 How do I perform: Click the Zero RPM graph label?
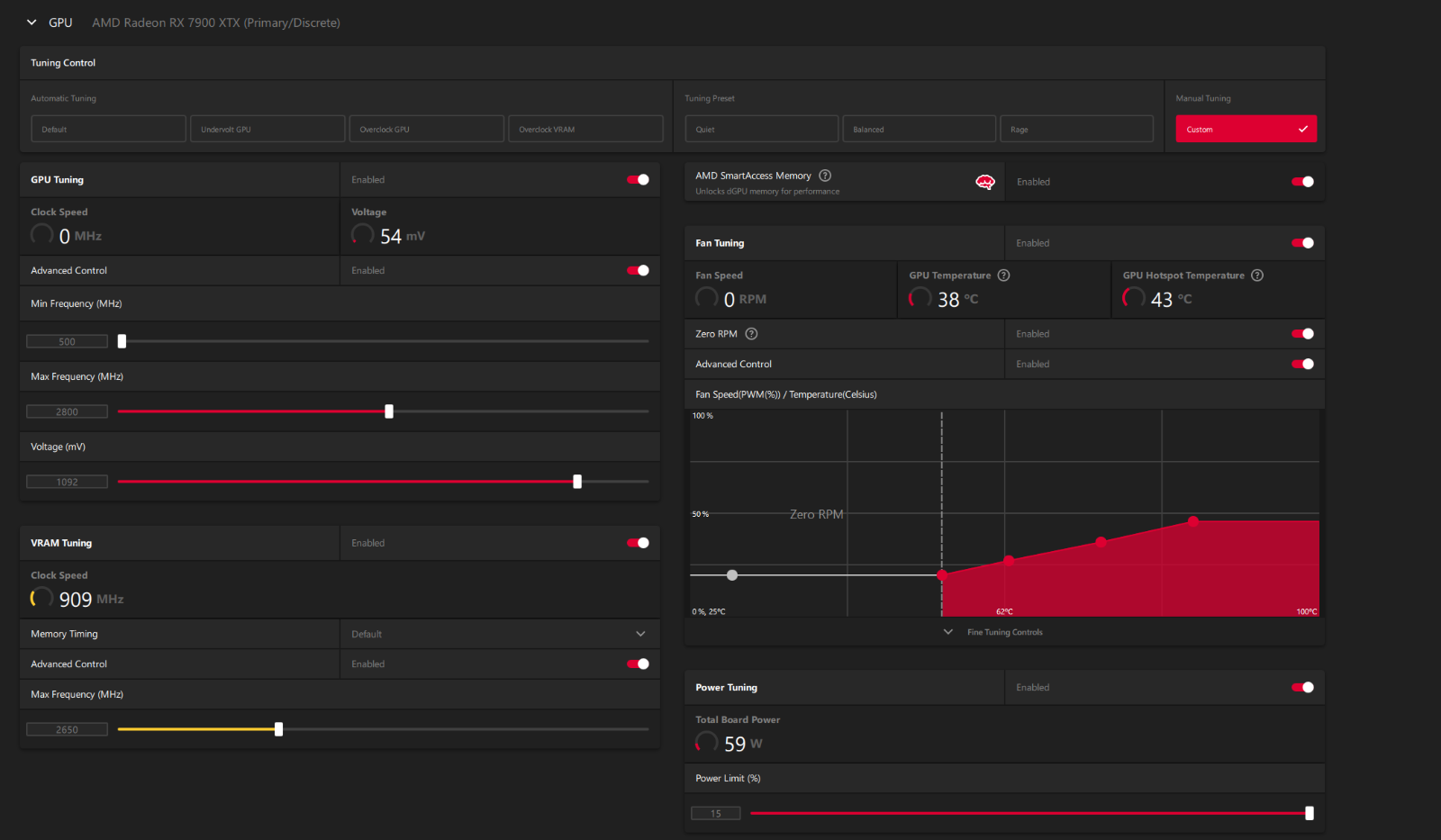point(817,514)
